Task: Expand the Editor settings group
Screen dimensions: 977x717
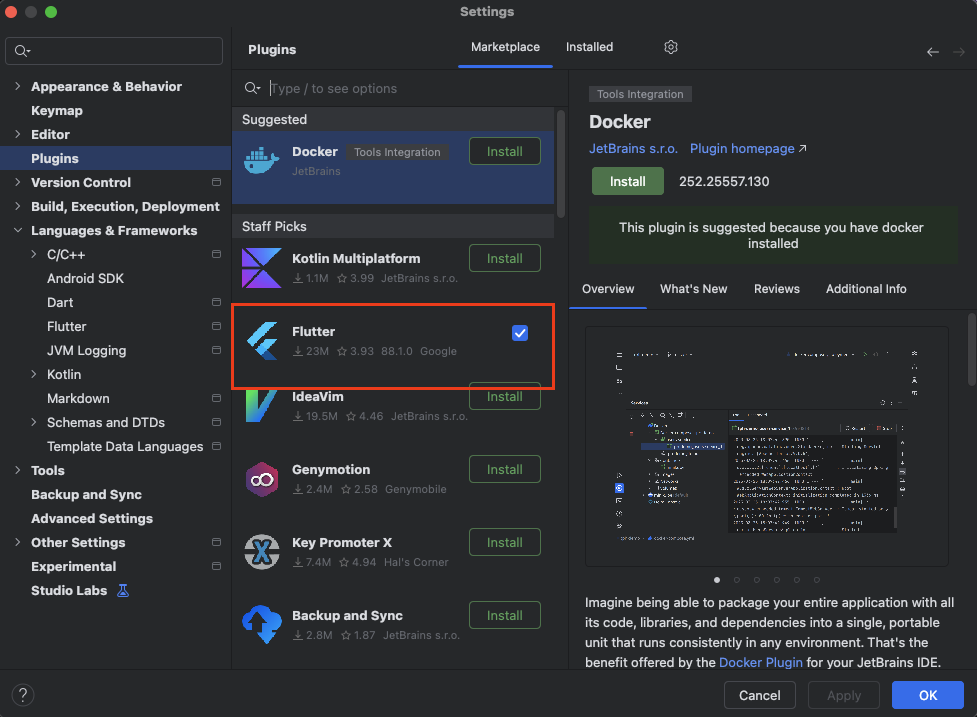Action: (x=17, y=135)
